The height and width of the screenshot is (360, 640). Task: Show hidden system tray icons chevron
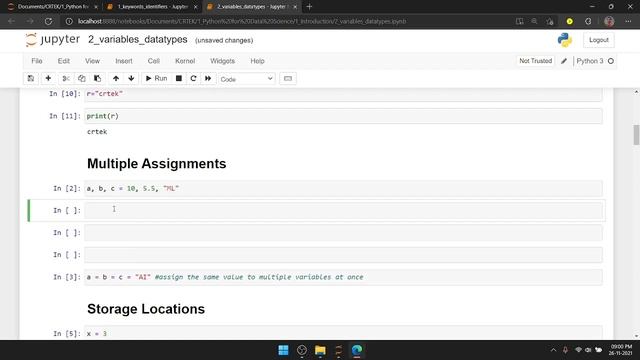point(553,350)
